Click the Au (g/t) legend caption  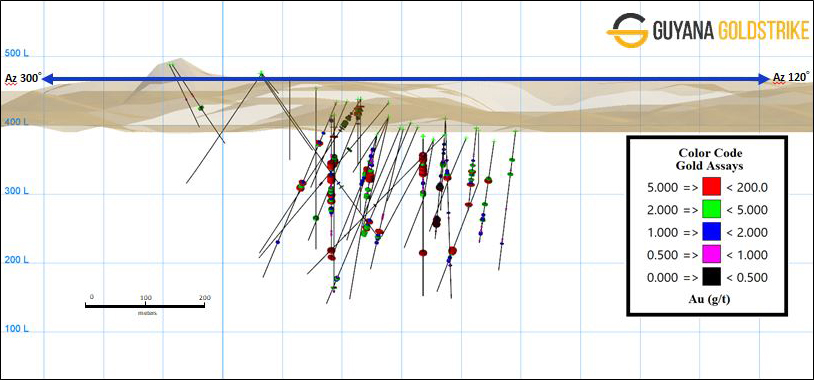(709, 301)
